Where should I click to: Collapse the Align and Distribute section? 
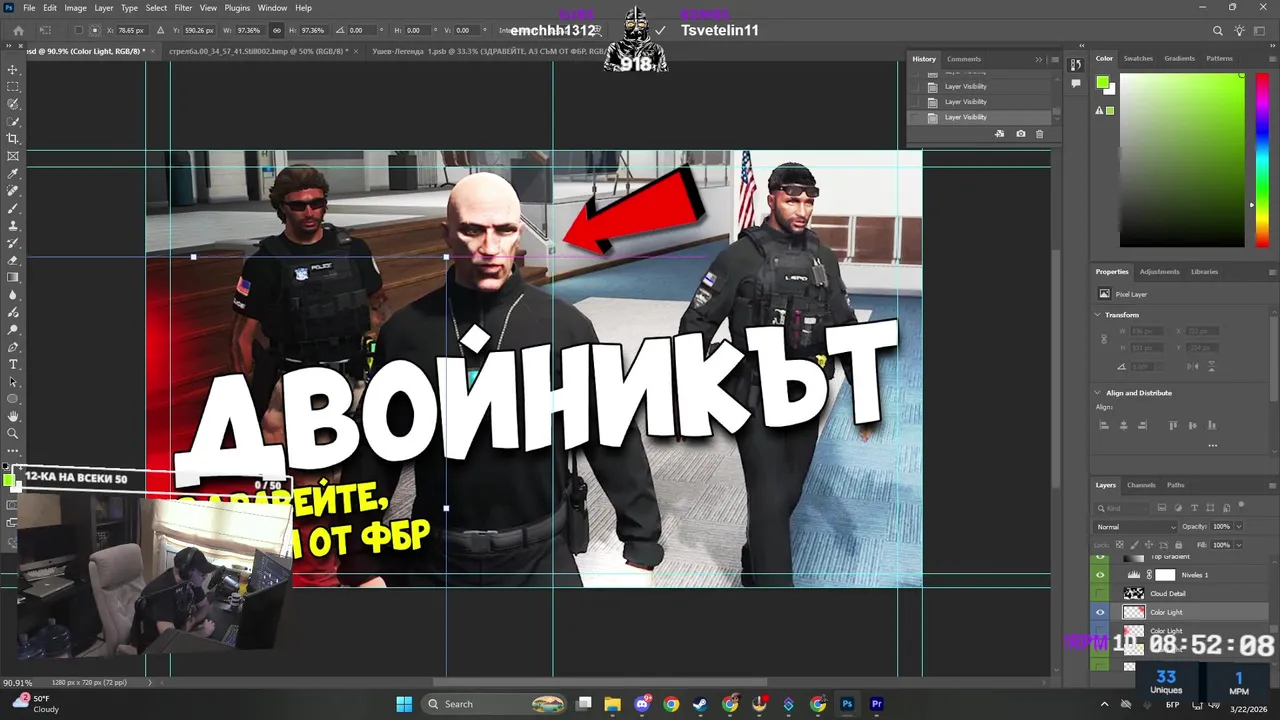tap(1098, 393)
